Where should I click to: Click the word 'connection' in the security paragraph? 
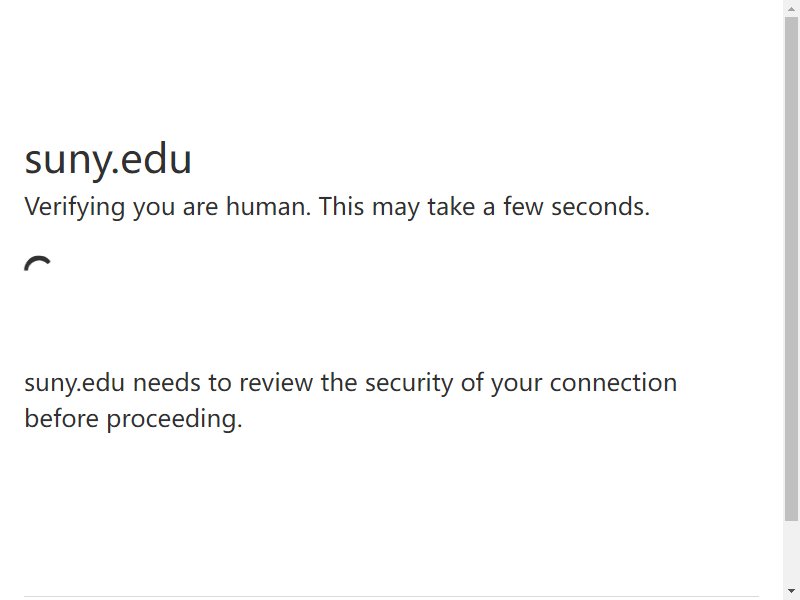[x=613, y=383]
